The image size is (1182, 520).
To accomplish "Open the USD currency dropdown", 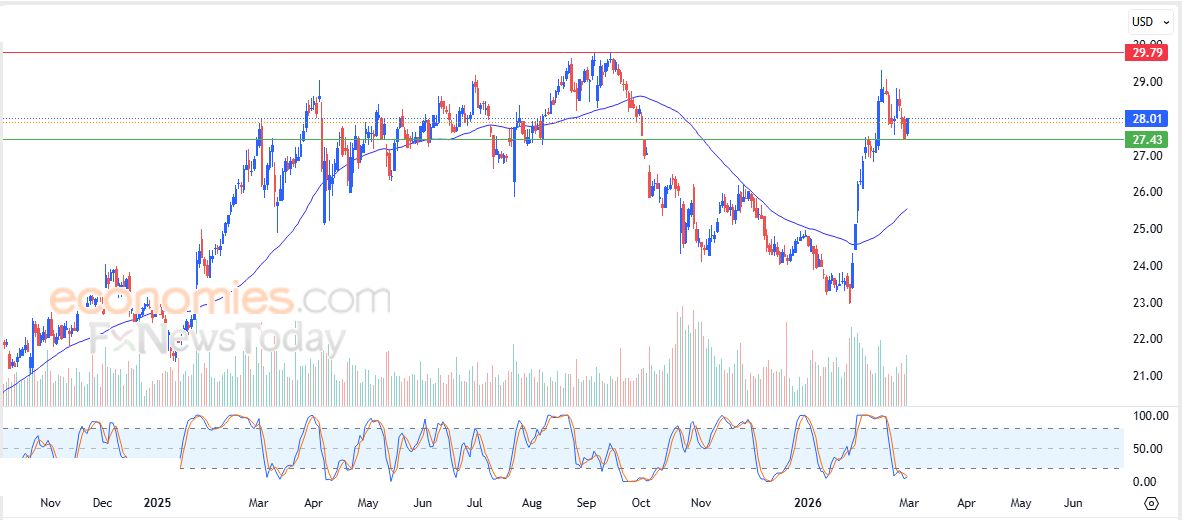I will click(x=1147, y=22).
